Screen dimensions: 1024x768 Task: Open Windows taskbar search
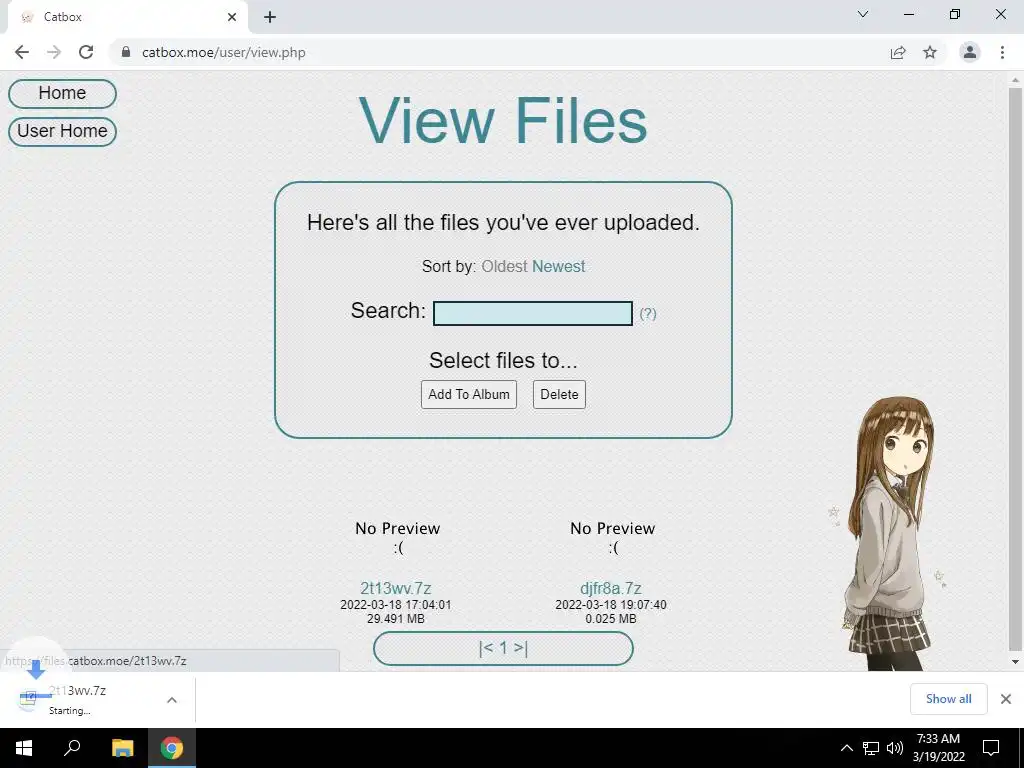pos(72,748)
